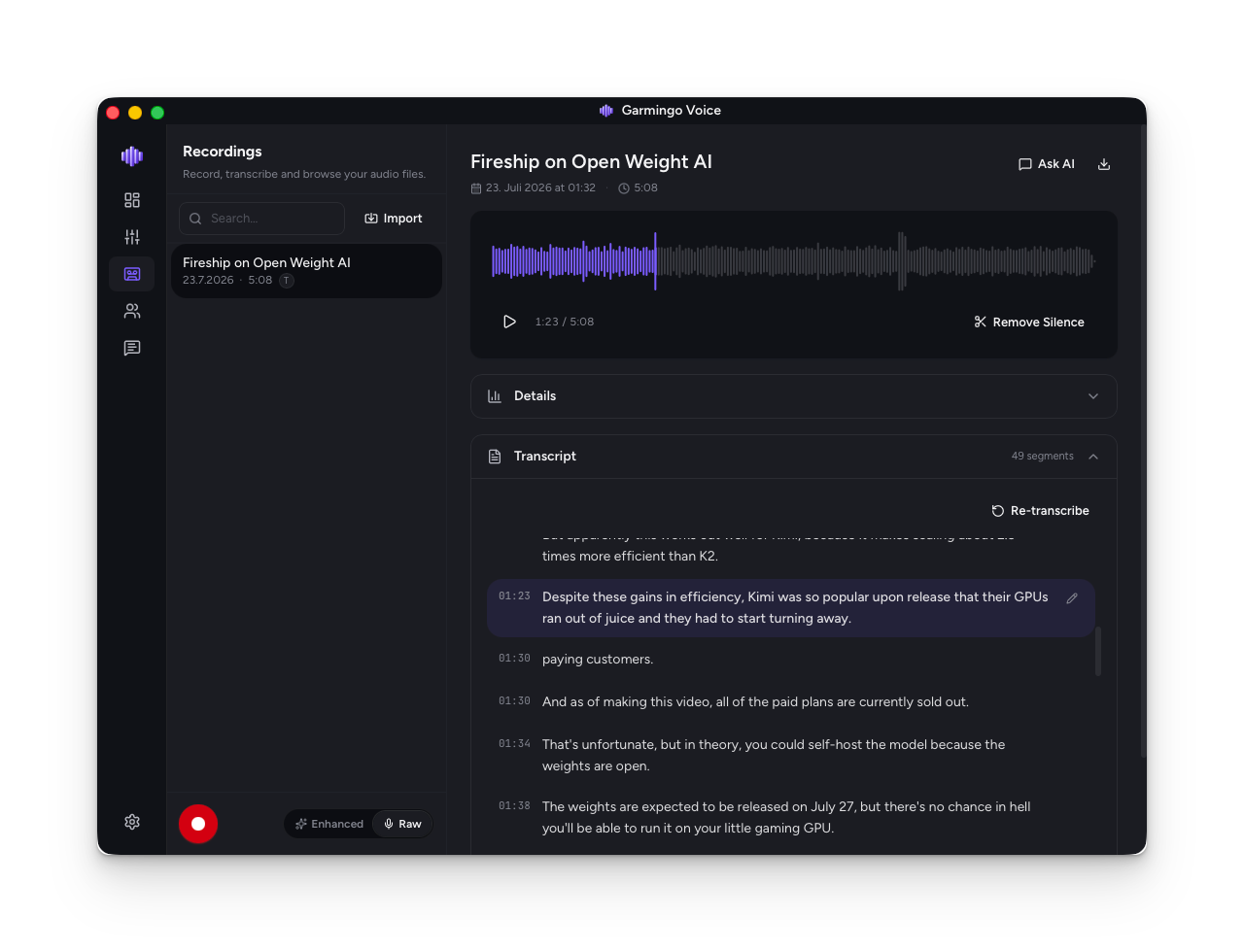Open settings gear at the sidebar bottom
Viewport: 1244px width, 952px height.
pyautogui.click(x=132, y=822)
